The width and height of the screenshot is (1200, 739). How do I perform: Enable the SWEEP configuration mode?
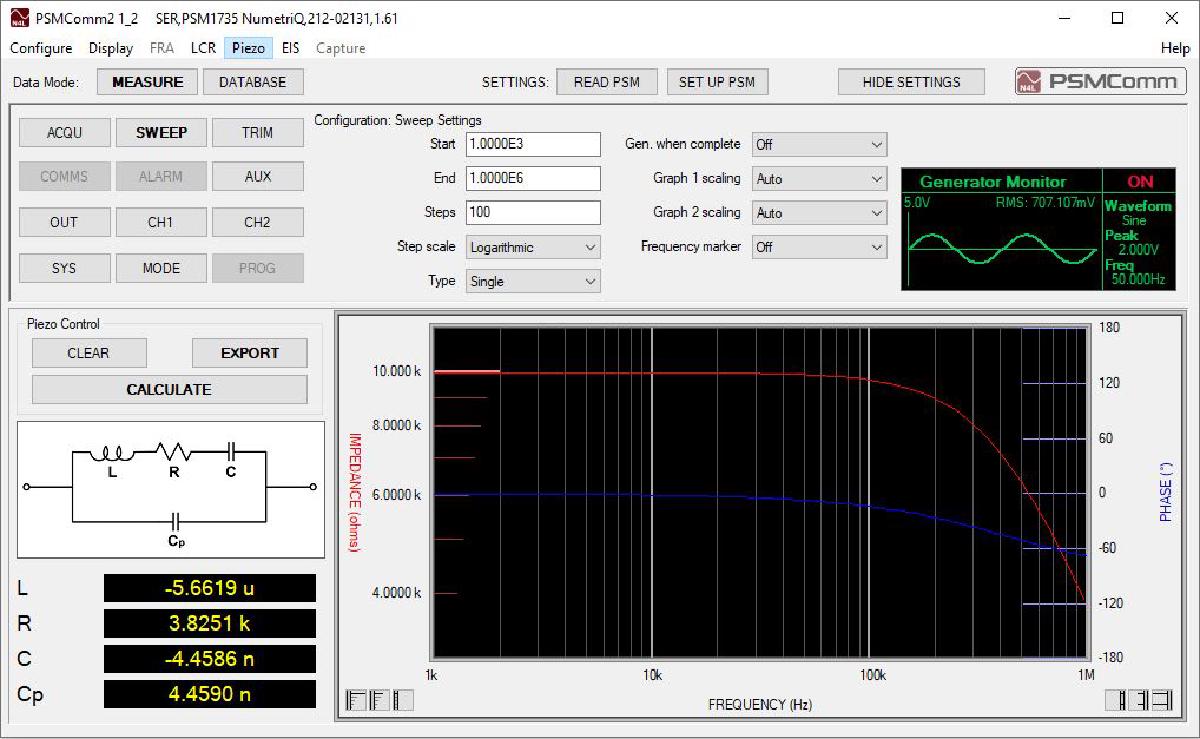pos(161,131)
